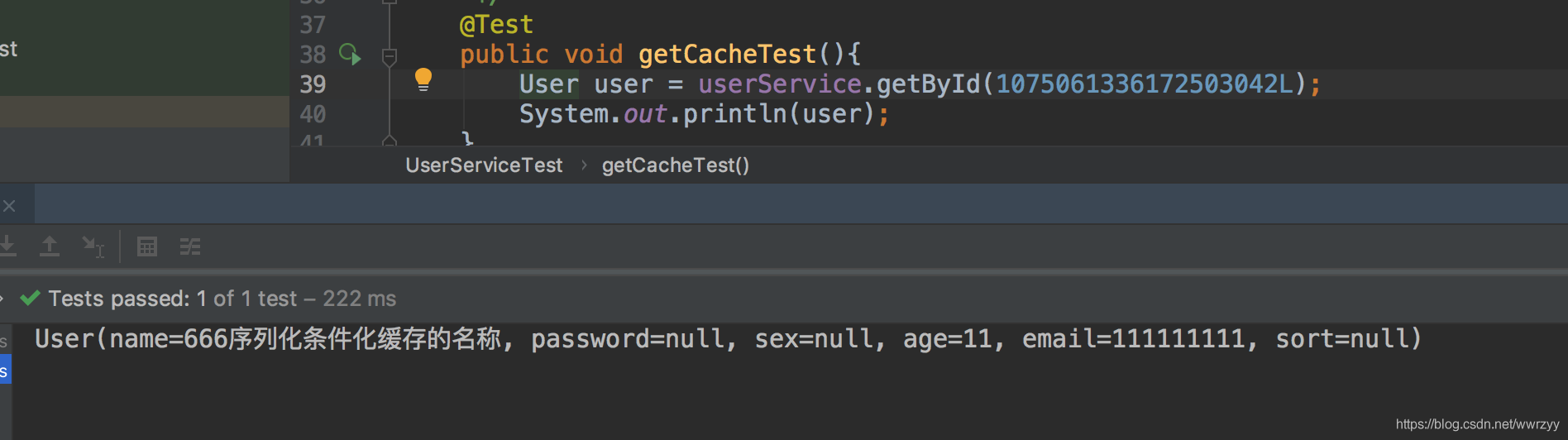Screen dimensions: 1568x440
Task: Select getCacheTest() in the breadcrumb bar
Action: click(x=676, y=165)
